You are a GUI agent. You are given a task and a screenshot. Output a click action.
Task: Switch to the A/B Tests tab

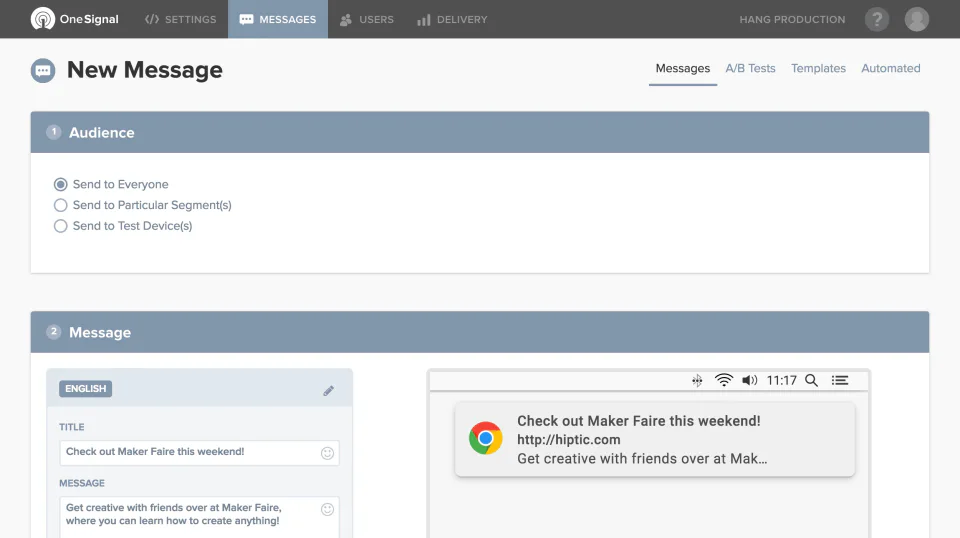(750, 68)
